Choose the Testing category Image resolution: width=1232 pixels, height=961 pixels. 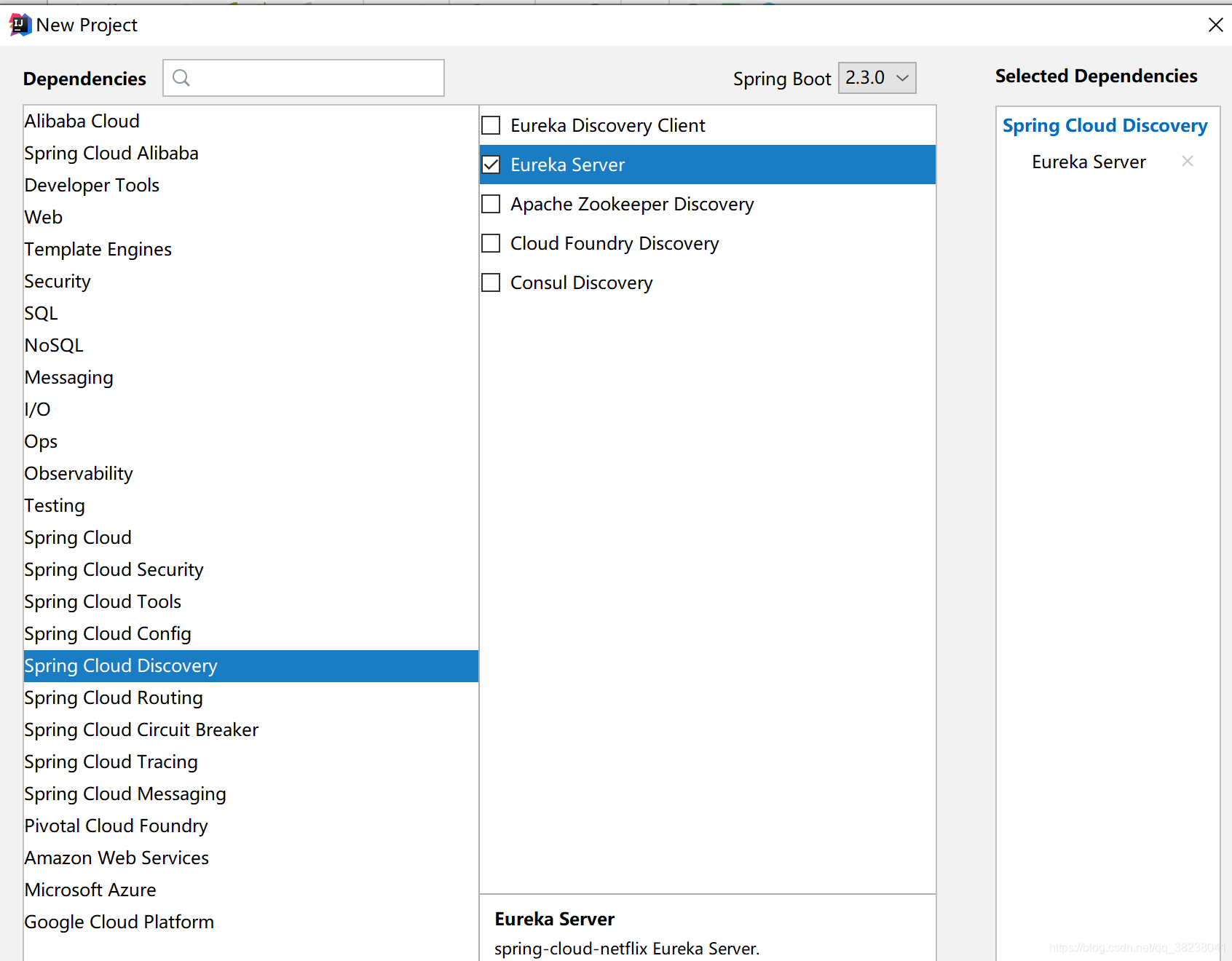point(250,505)
